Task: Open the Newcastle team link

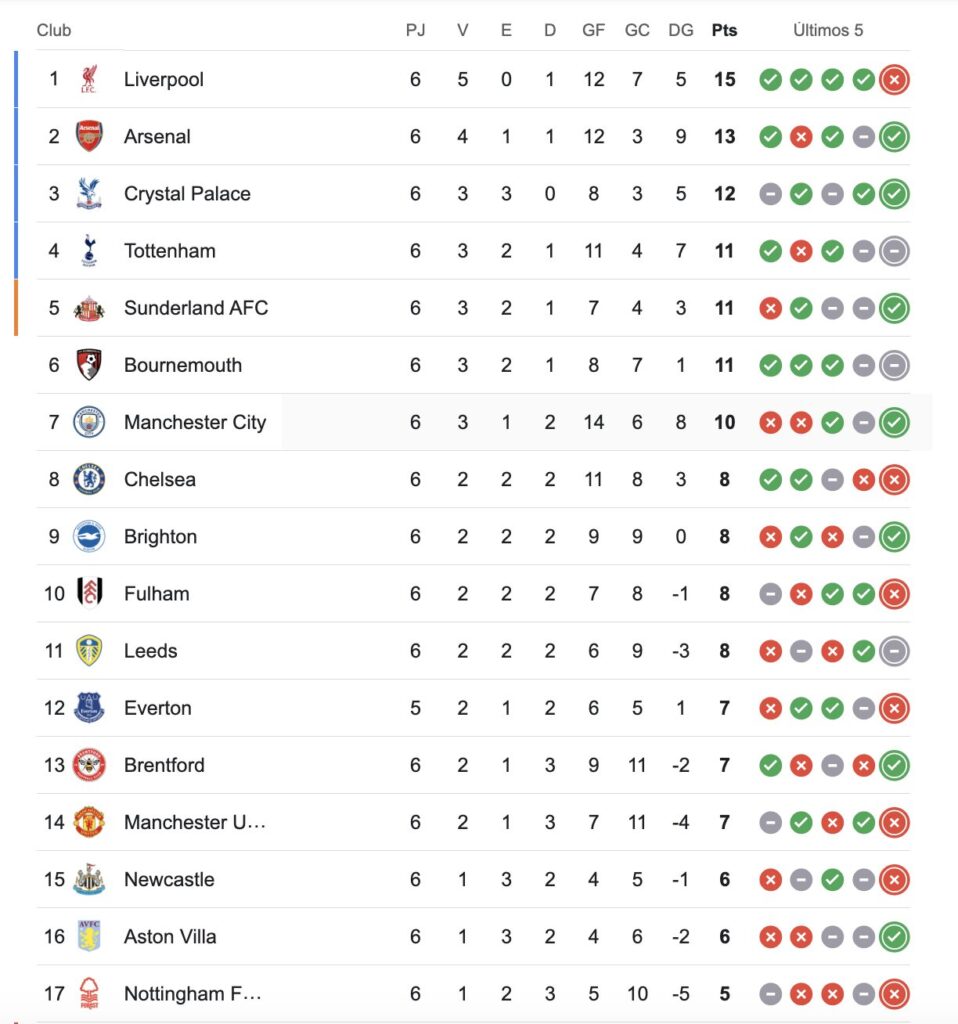Action: coord(169,880)
